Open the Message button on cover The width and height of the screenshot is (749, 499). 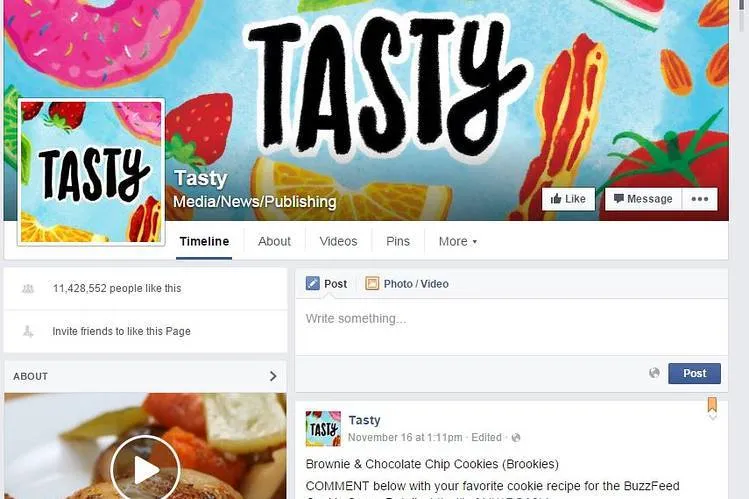pyautogui.click(x=643, y=199)
